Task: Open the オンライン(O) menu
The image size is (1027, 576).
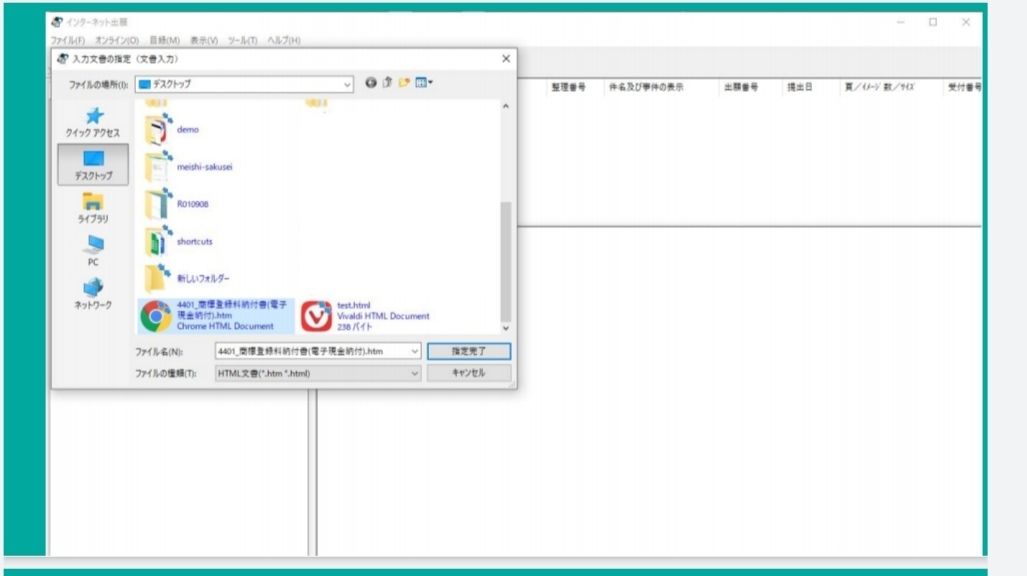Action: click(x=117, y=40)
